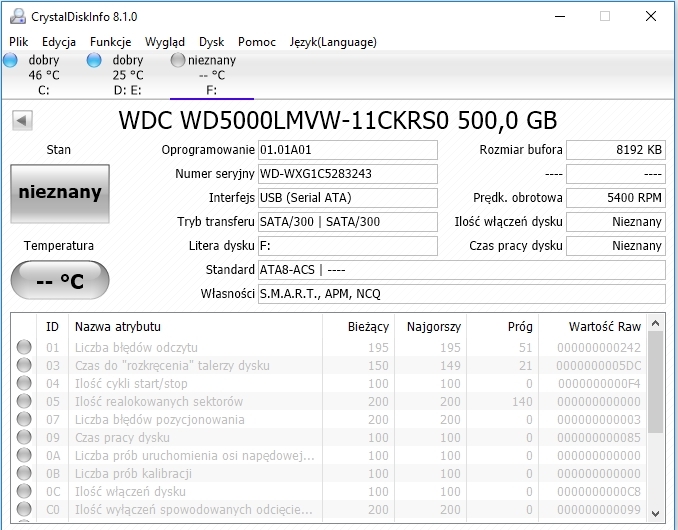Select row Liczba prób kalibracji
678x530 pixels.
click(329, 473)
